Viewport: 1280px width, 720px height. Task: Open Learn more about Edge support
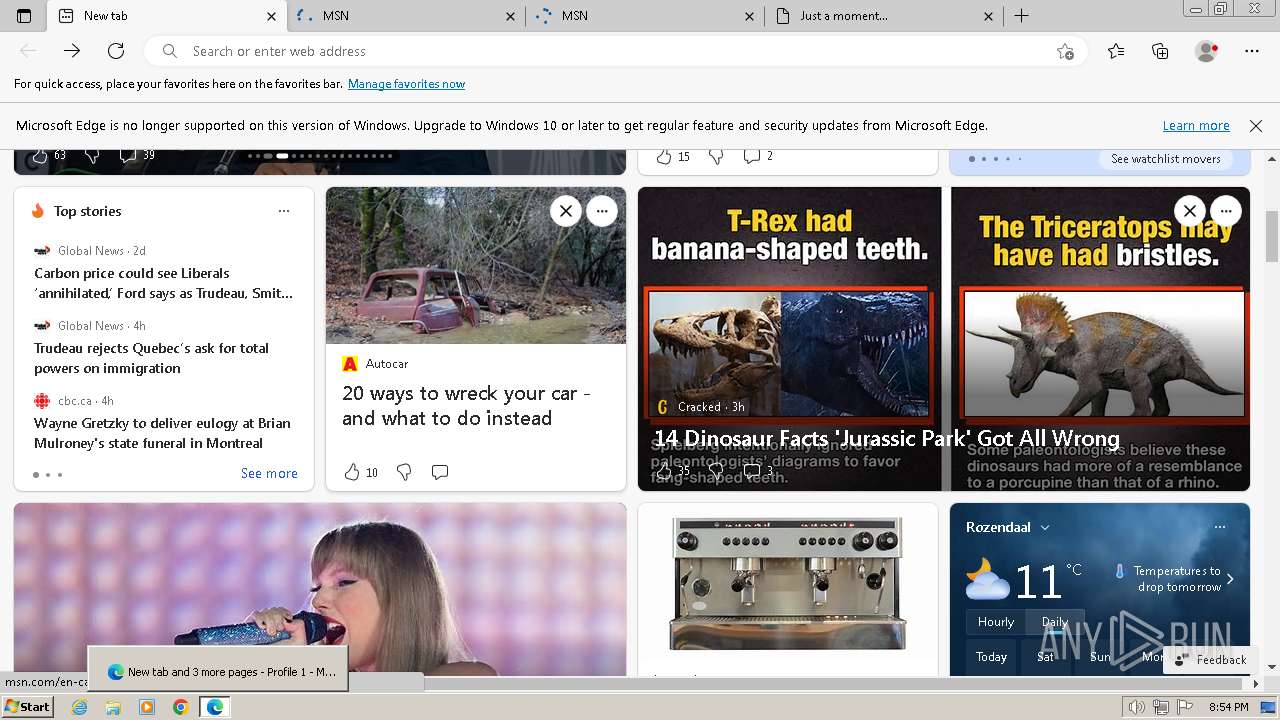1196,126
